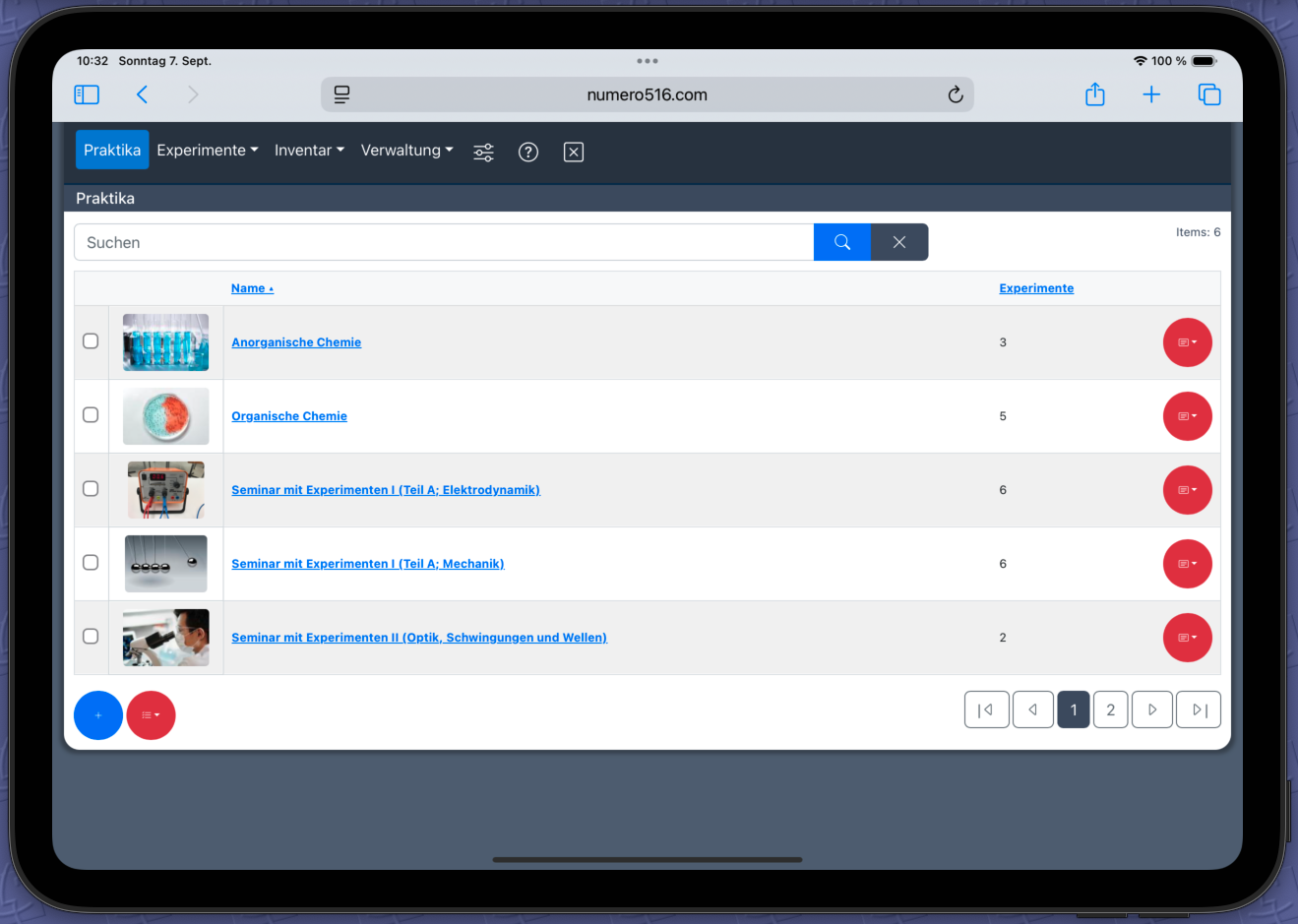
Task: Open red action menu for Organische Chemie
Action: tap(1187, 416)
